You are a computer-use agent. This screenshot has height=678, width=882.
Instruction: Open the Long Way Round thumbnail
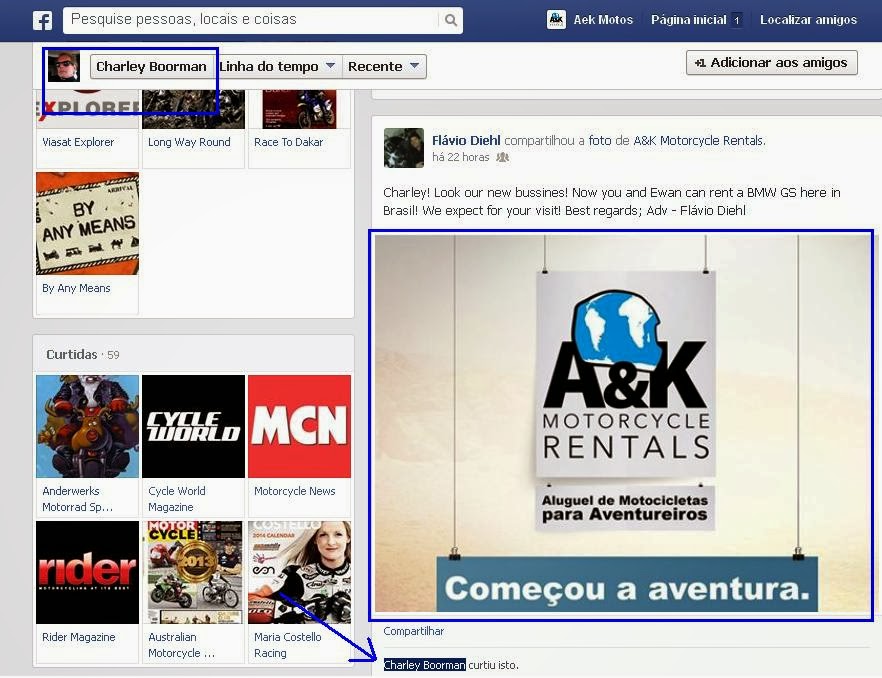click(x=194, y=109)
